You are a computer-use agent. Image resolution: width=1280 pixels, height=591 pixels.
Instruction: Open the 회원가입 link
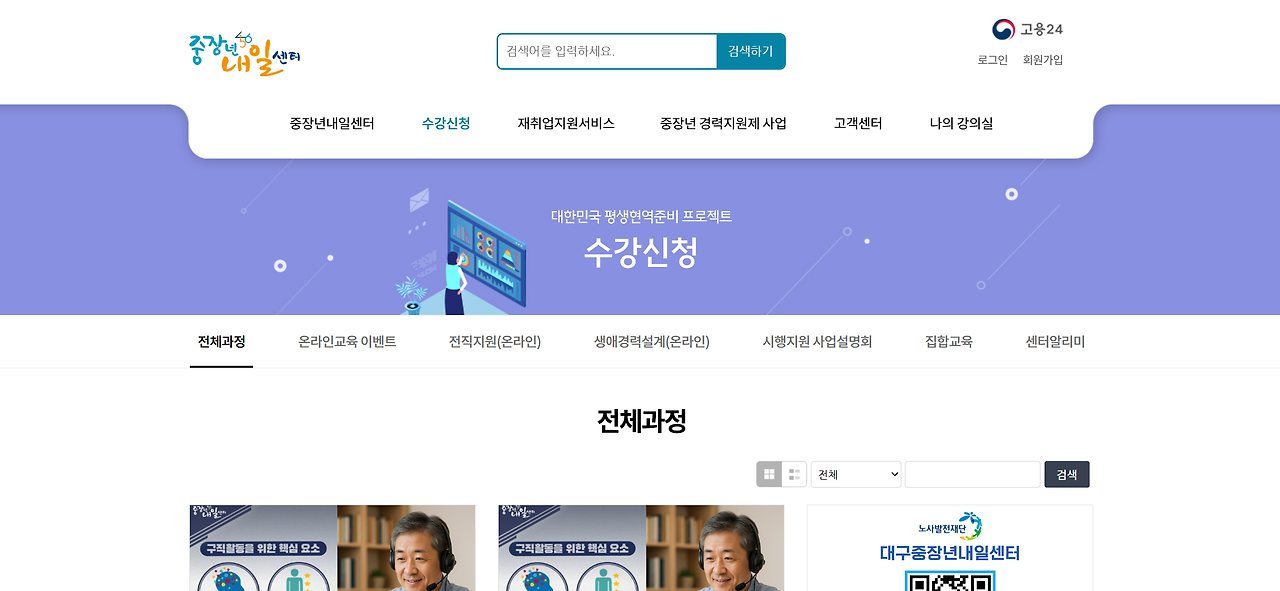click(1043, 60)
